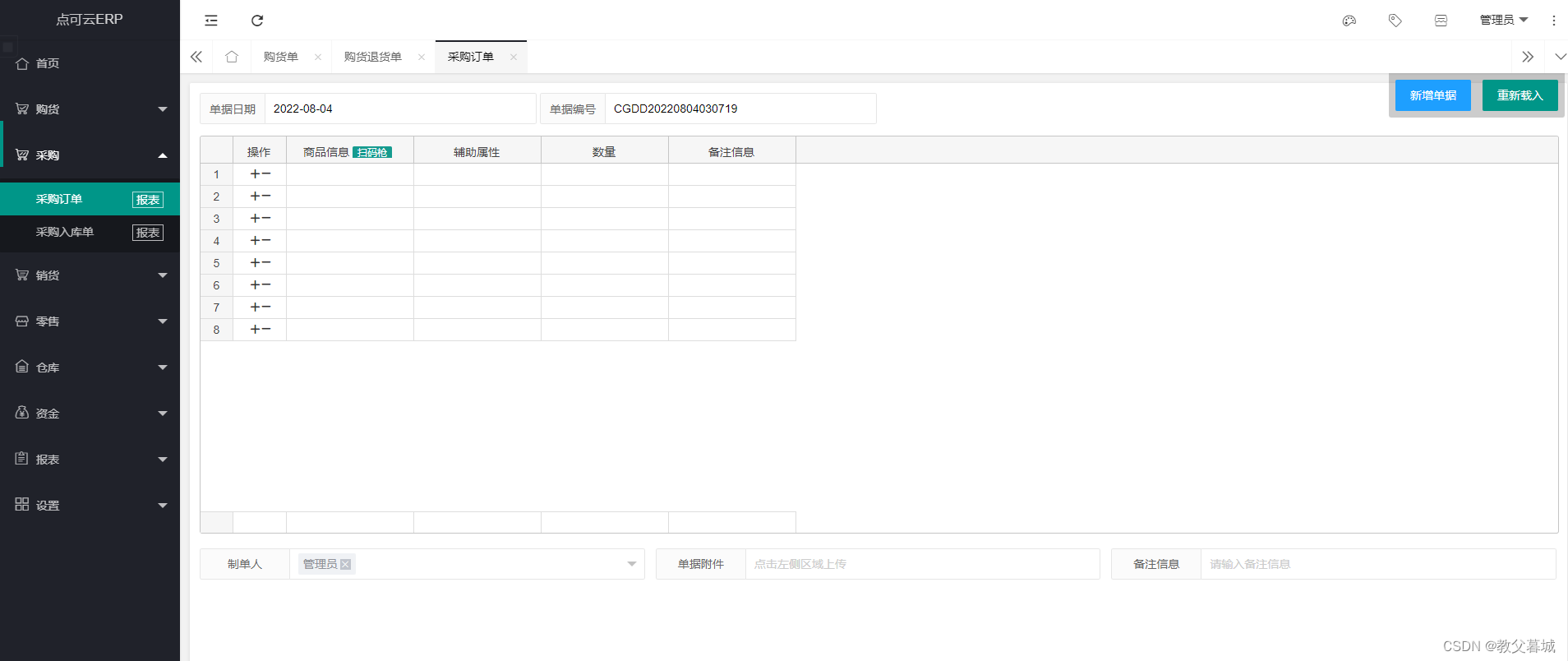Click the 辅助属性 cell in row 3

[477, 219]
